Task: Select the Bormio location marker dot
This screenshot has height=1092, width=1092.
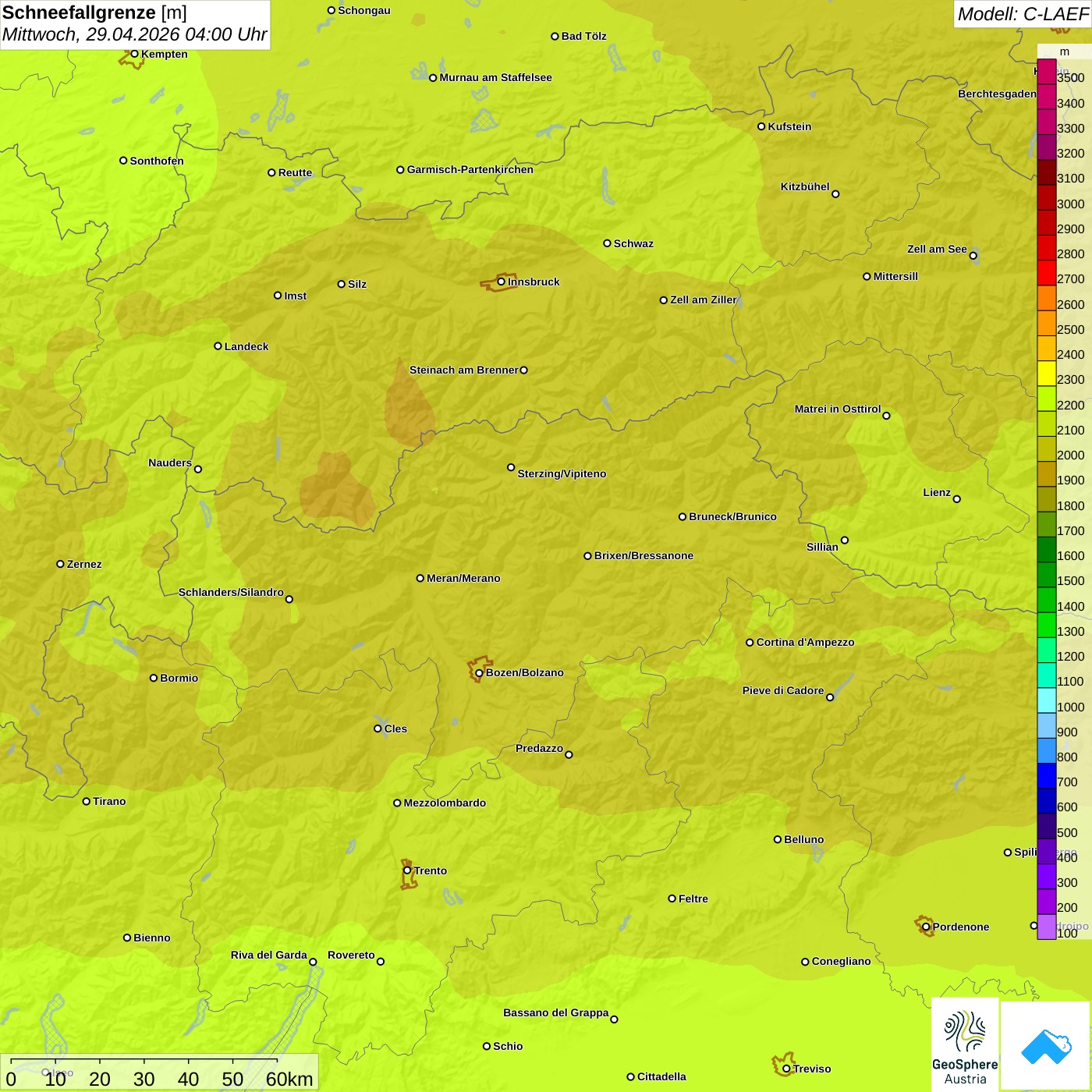Action: click(x=154, y=678)
